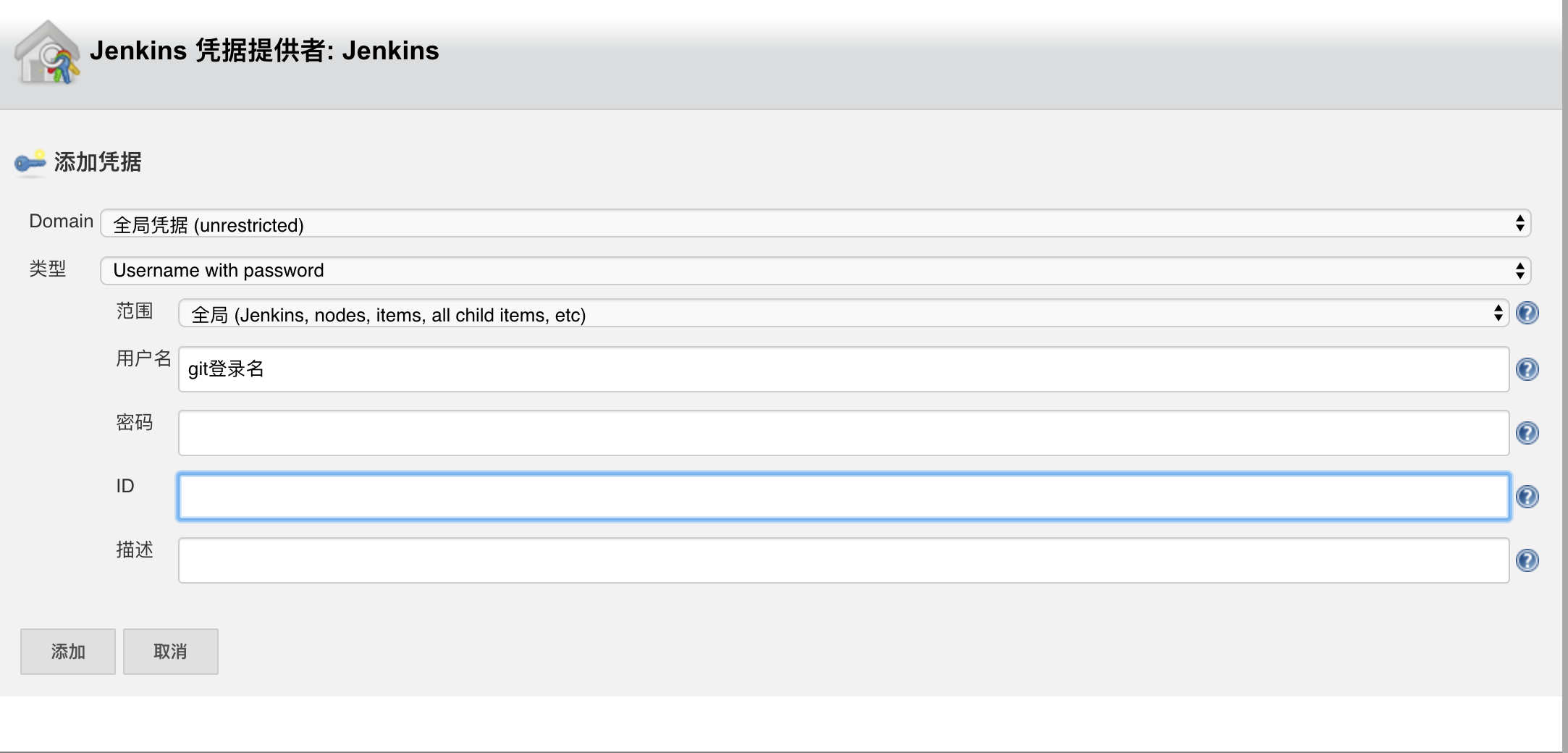Click the page title Jenkins 凭据提供者: Jenkins

click(x=264, y=51)
